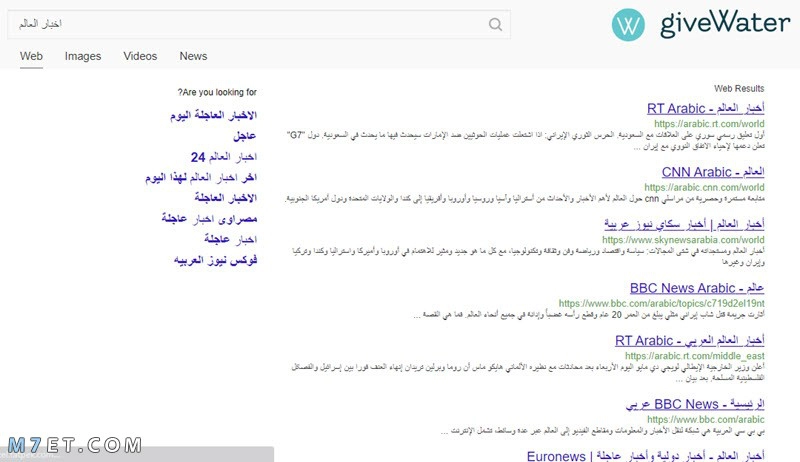The image size is (800, 462).
Task: Open the BBC News Arabic عالم result title
Action: point(697,288)
